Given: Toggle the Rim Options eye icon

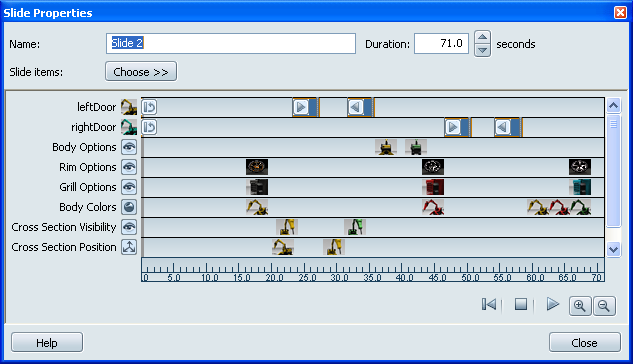Looking at the screenshot, I should click(x=129, y=167).
